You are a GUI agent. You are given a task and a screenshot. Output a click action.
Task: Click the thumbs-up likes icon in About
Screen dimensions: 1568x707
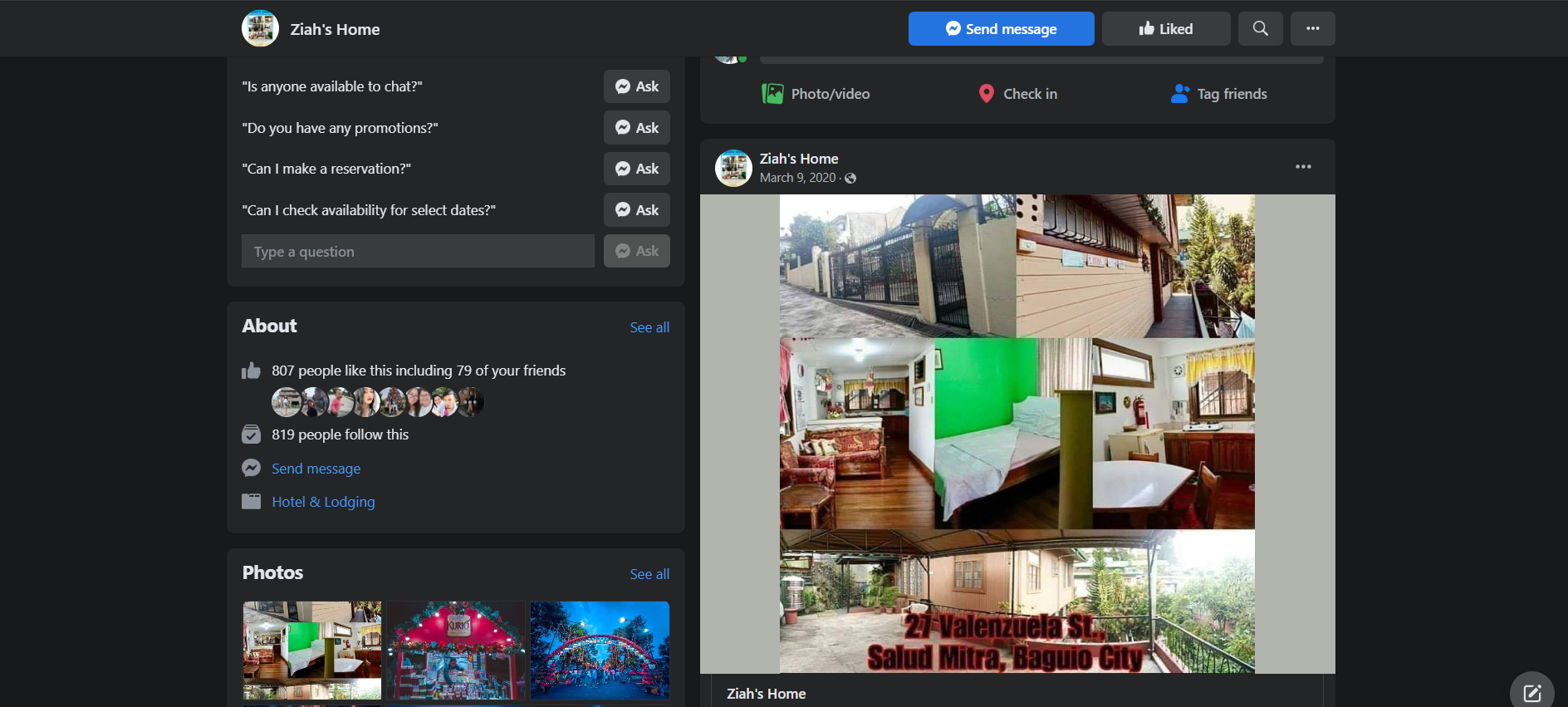[x=251, y=371]
